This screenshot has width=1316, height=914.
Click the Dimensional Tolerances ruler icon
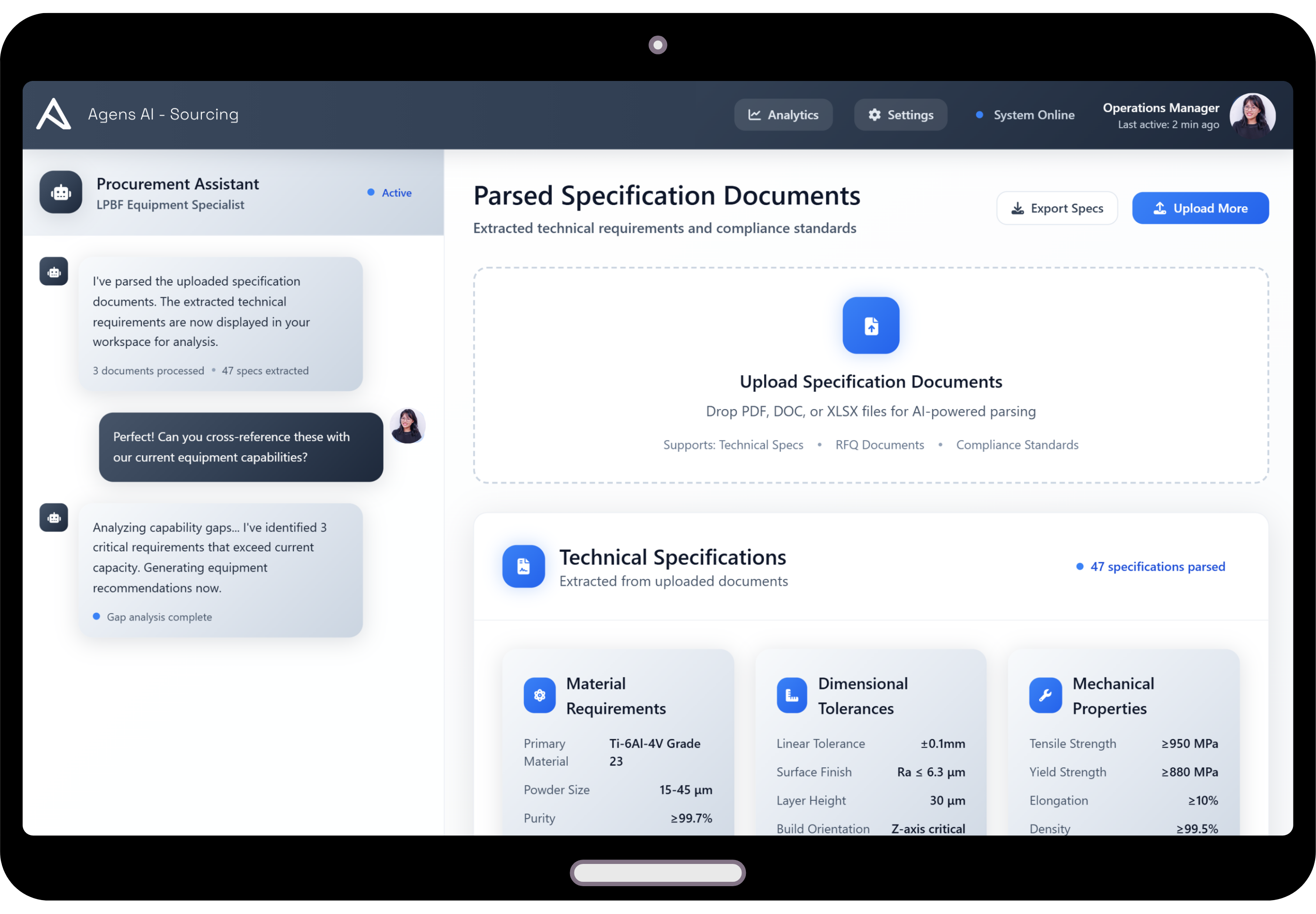[x=792, y=695]
